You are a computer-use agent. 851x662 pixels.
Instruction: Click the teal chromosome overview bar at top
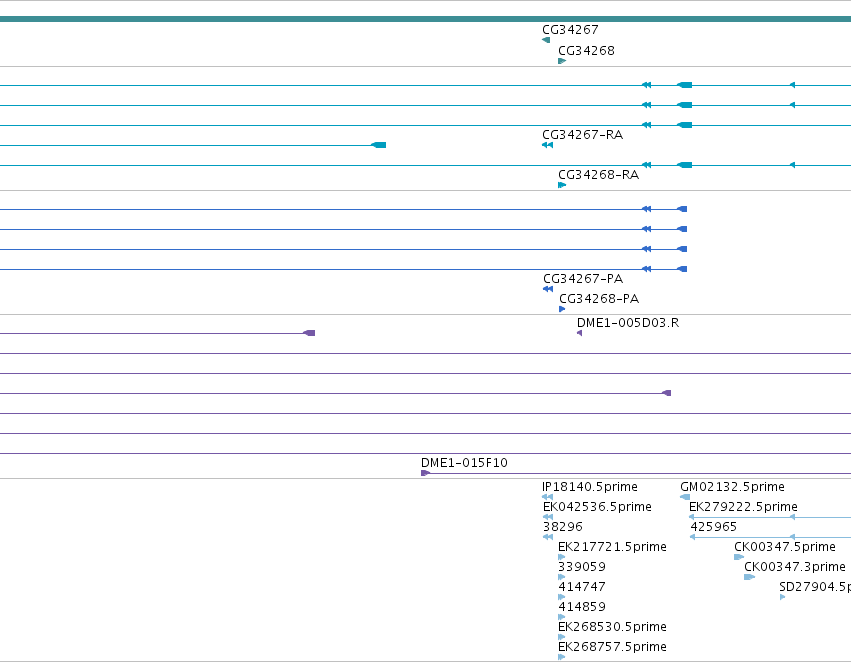426,20
